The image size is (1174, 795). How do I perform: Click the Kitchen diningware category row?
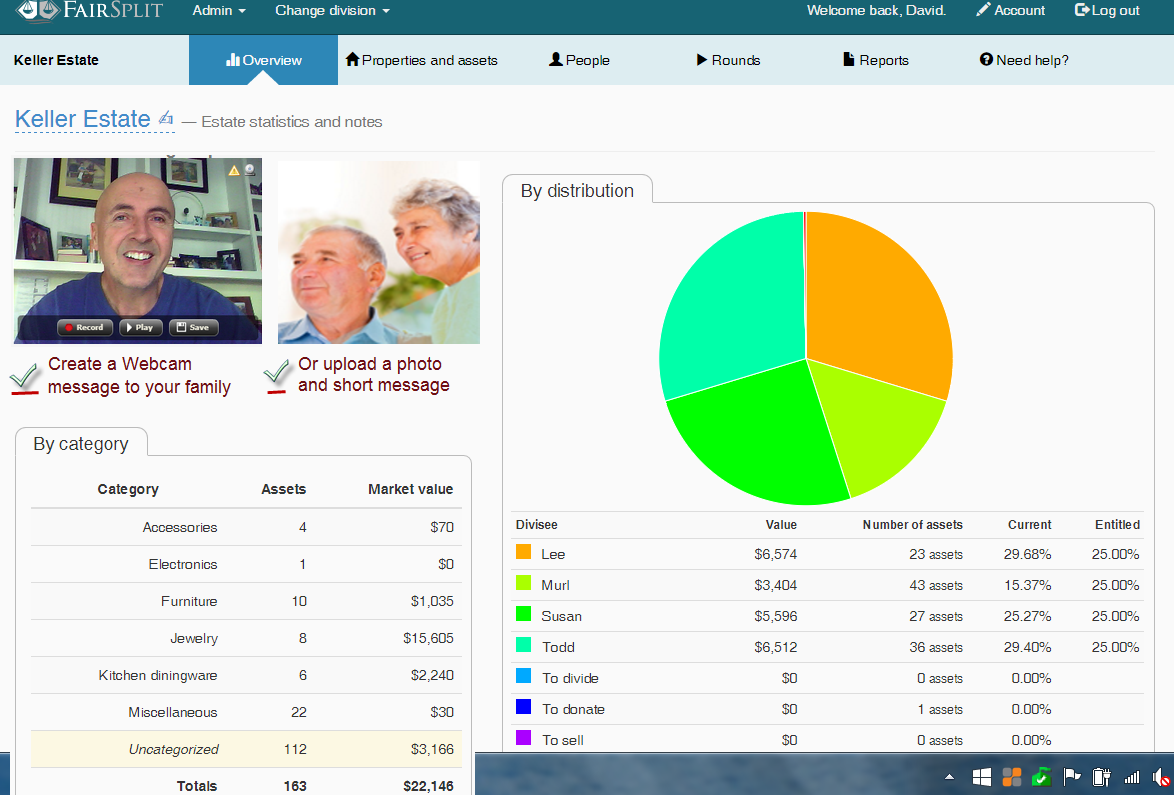tap(246, 675)
